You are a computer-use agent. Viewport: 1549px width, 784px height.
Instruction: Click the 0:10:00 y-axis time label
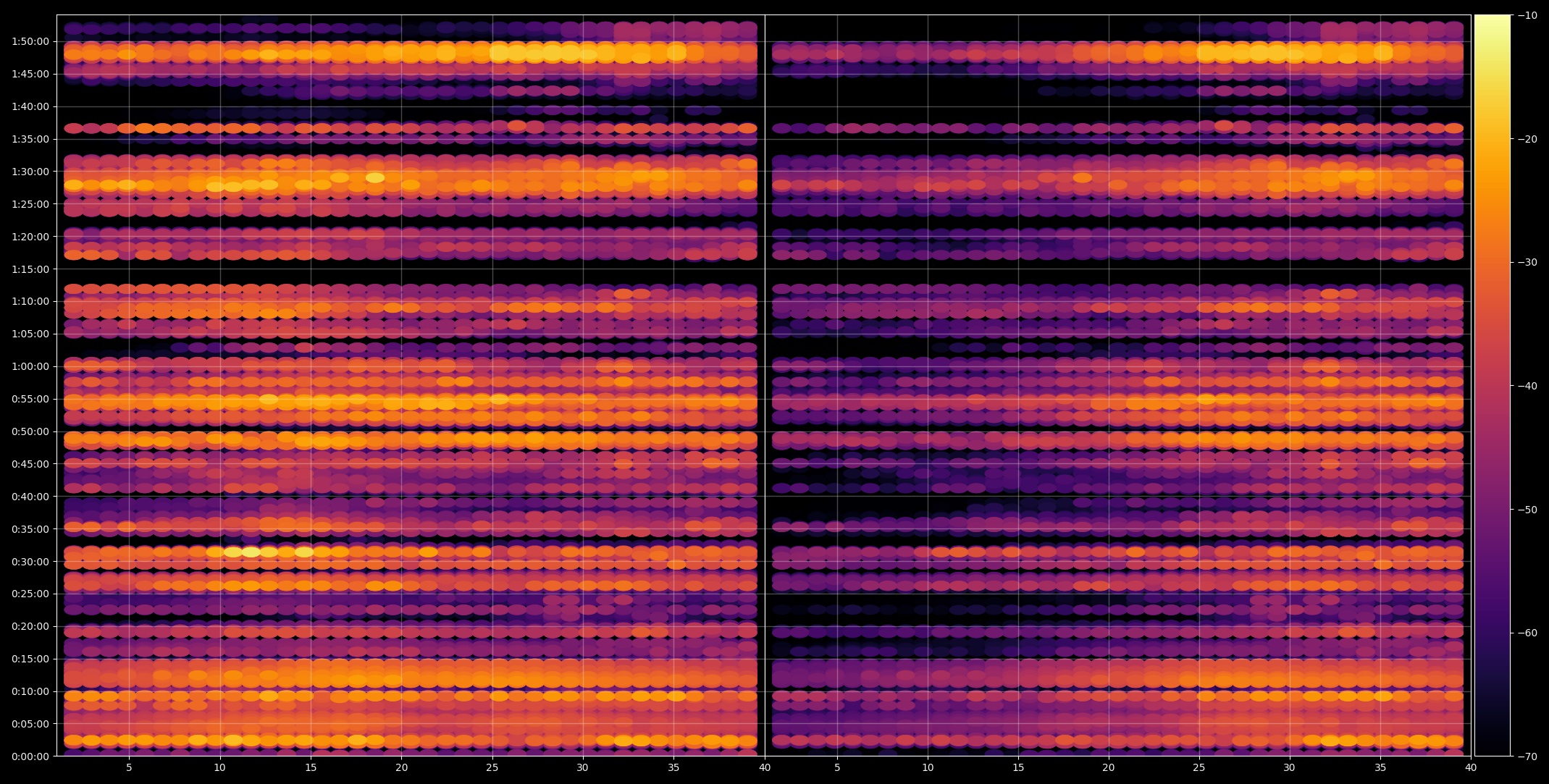(30, 691)
